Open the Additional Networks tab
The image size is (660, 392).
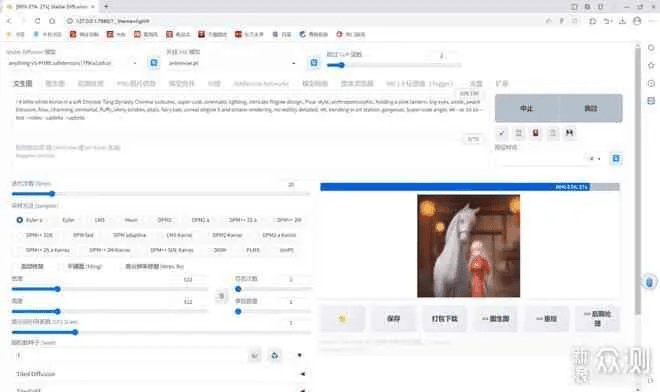point(261,83)
